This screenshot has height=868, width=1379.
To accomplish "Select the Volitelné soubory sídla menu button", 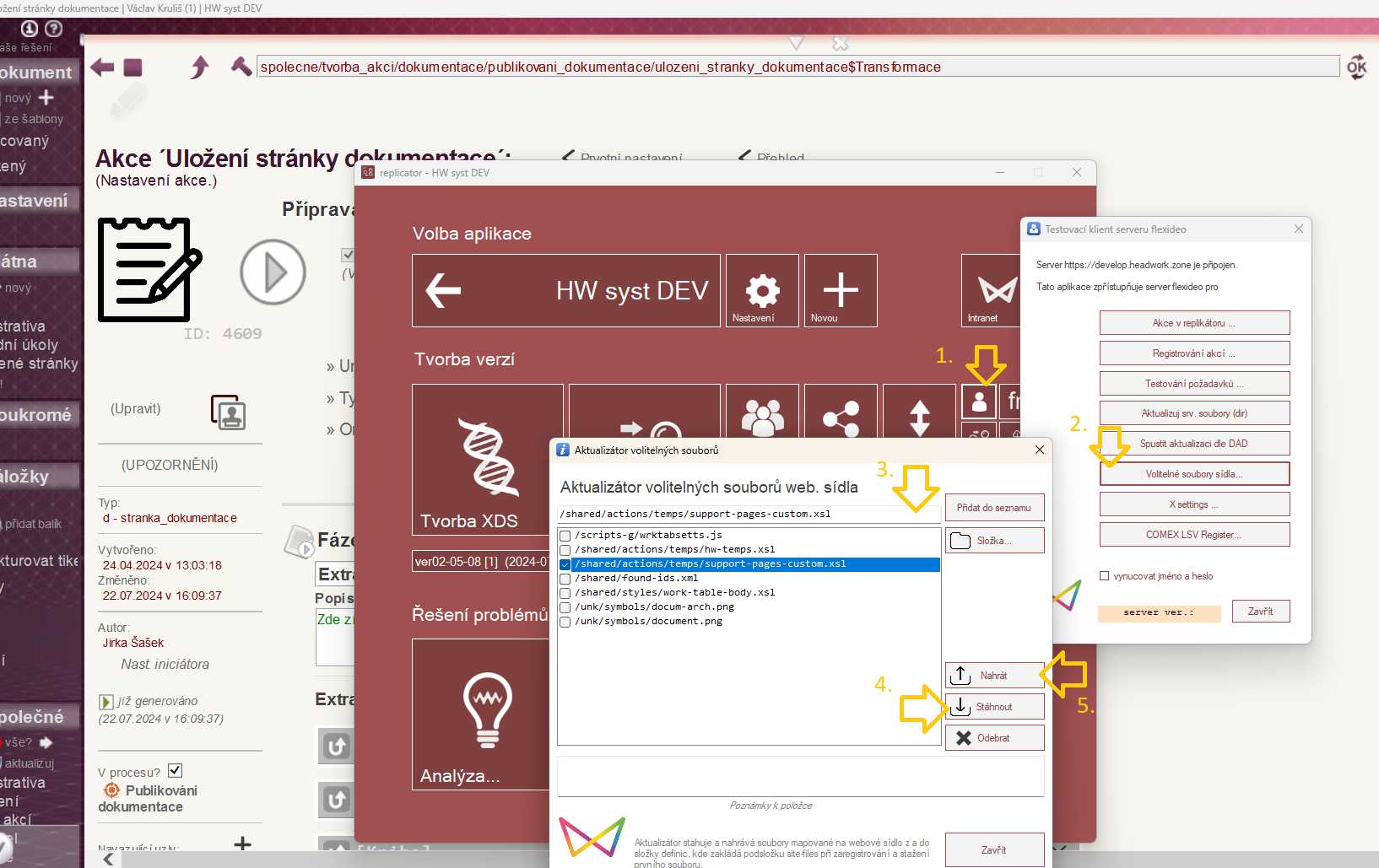I will click(x=1193, y=474).
